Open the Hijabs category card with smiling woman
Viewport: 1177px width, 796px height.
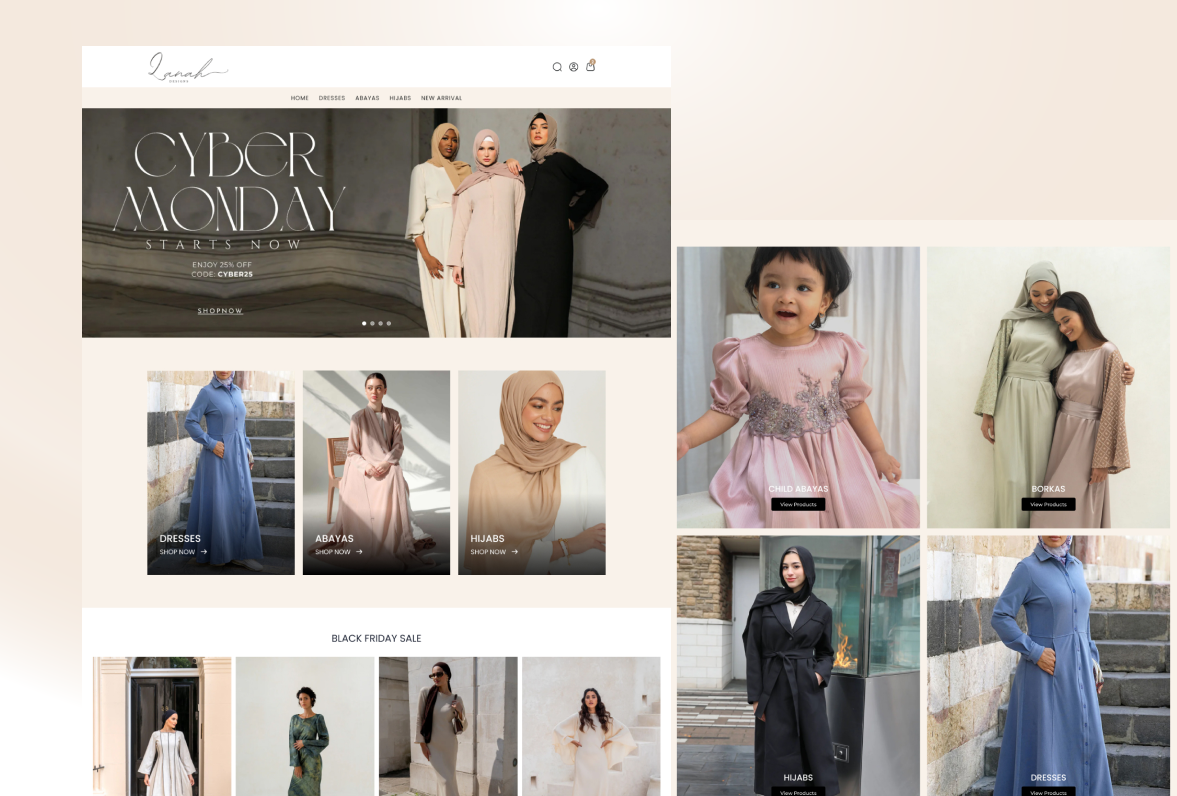(531, 472)
